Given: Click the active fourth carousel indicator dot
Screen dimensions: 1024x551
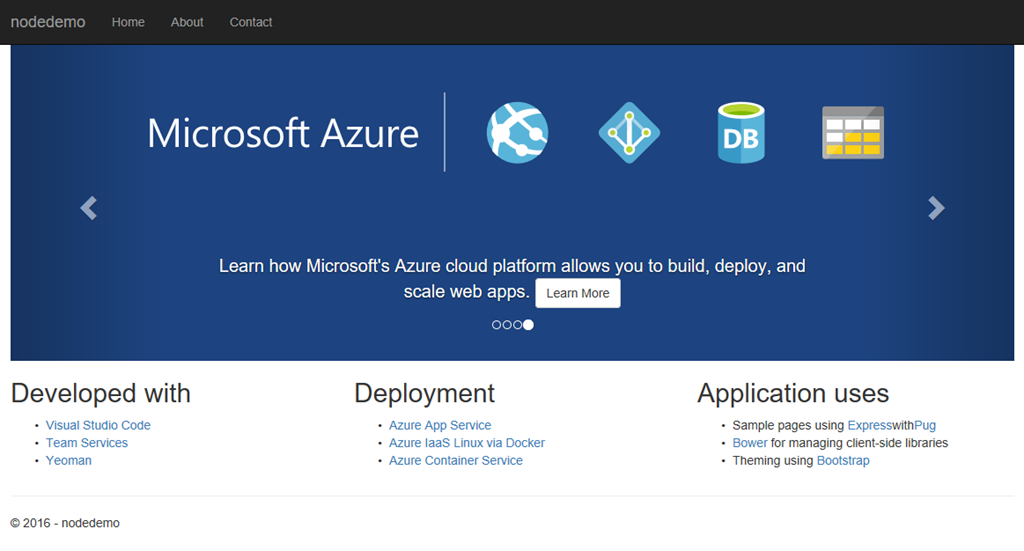Looking at the screenshot, I should (528, 325).
